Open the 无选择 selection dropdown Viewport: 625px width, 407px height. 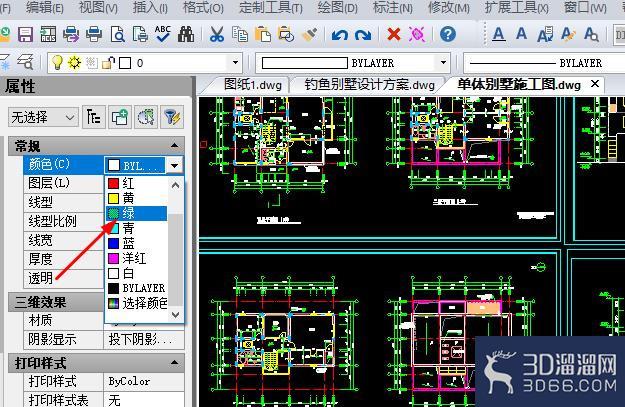pos(43,118)
